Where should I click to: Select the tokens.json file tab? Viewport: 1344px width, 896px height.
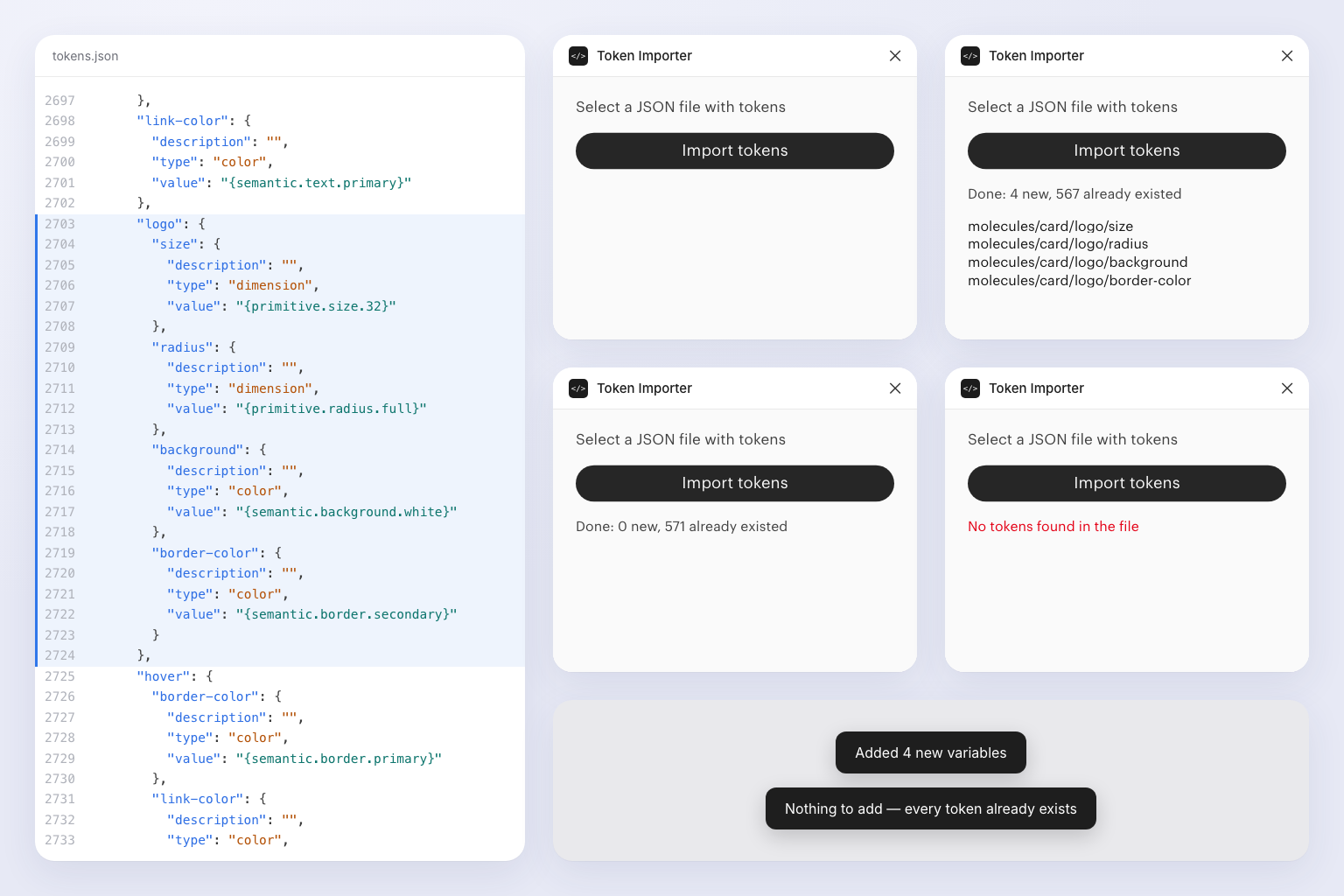pyautogui.click(x=85, y=56)
